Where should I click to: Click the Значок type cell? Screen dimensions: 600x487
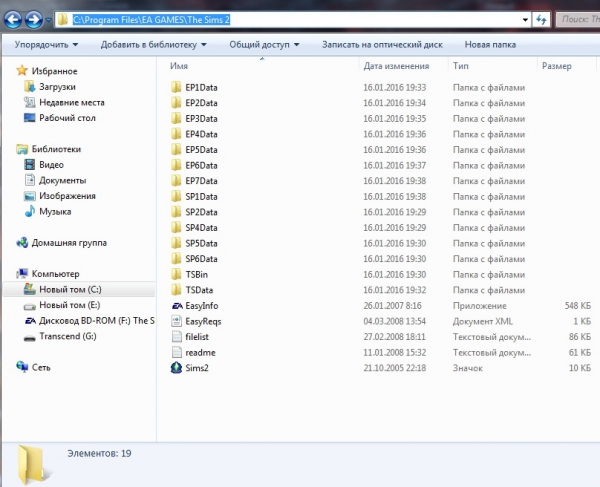pyautogui.click(x=468, y=368)
